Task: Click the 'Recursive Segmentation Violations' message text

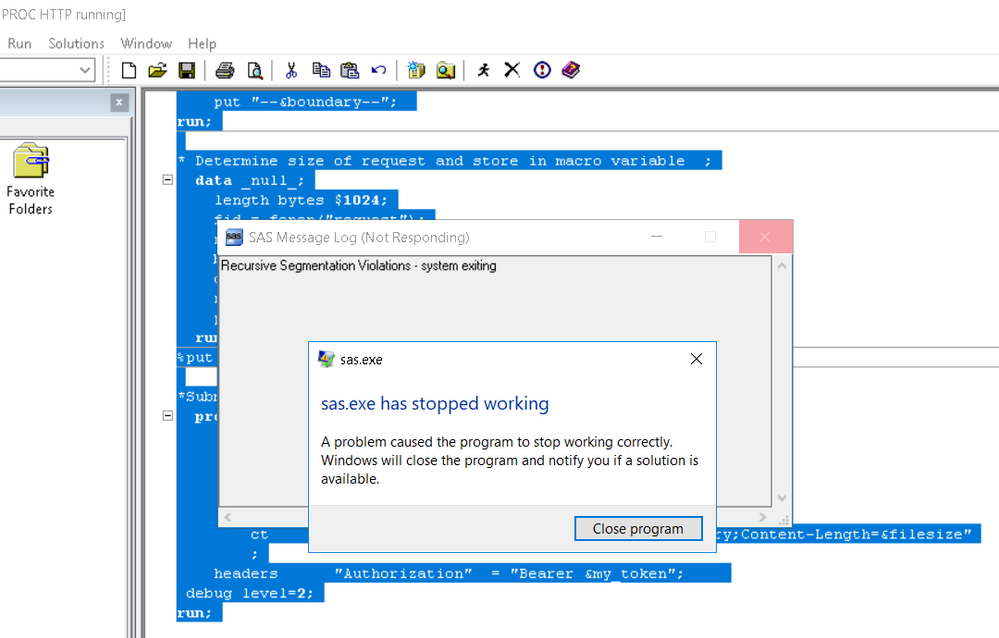Action: 359,266
